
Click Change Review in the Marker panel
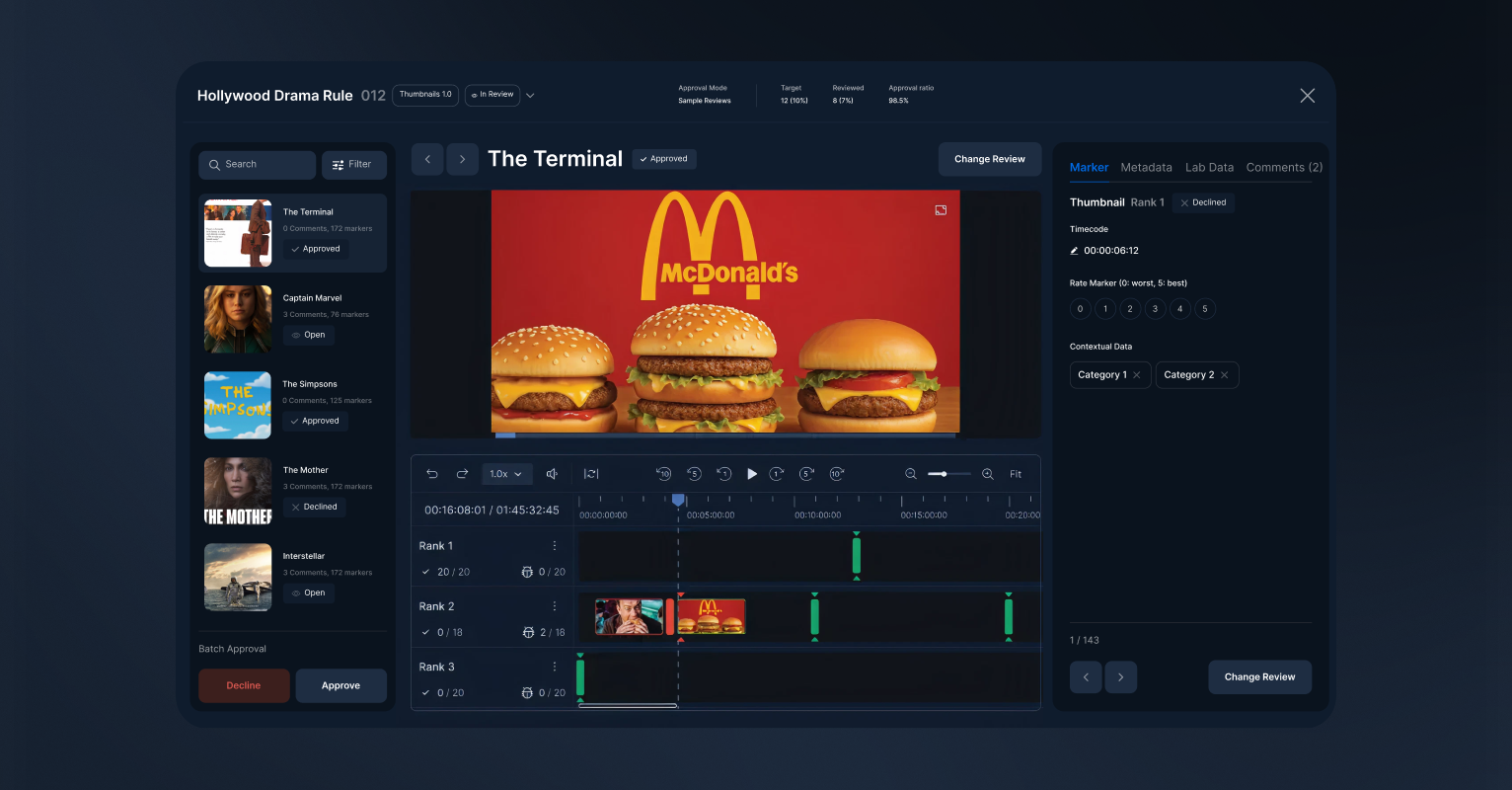[x=1260, y=677]
